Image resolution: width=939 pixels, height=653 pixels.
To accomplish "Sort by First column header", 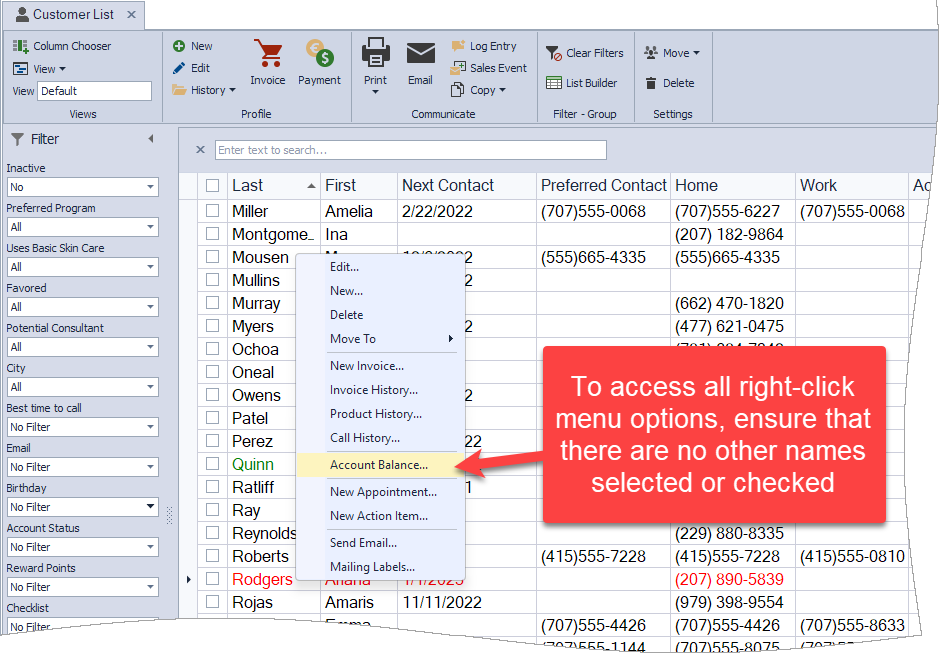I will pos(359,186).
